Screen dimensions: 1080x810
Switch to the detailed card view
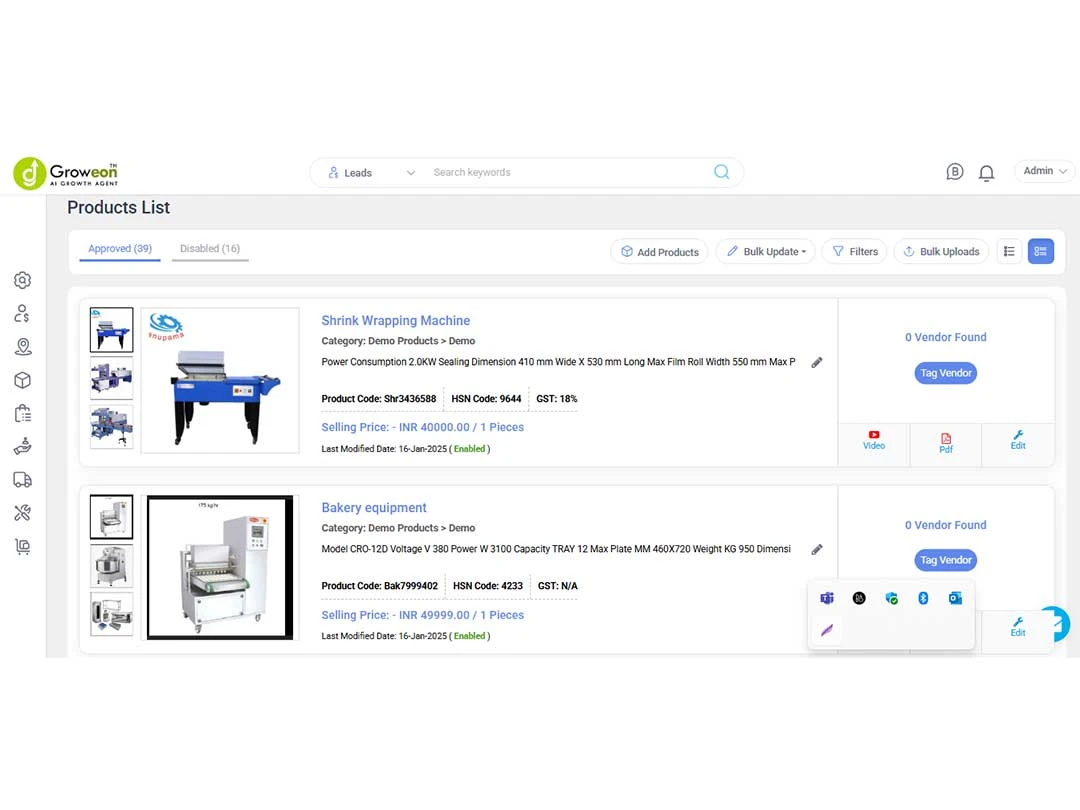[1041, 251]
